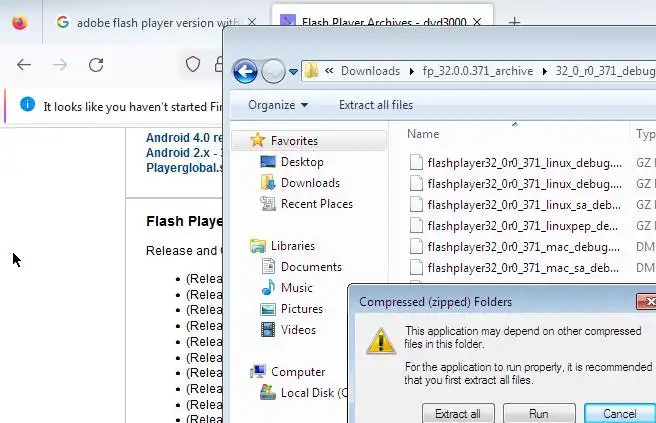Open Documents library
Screen dimensions: 656x423
pyautogui.click(x=311, y=267)
